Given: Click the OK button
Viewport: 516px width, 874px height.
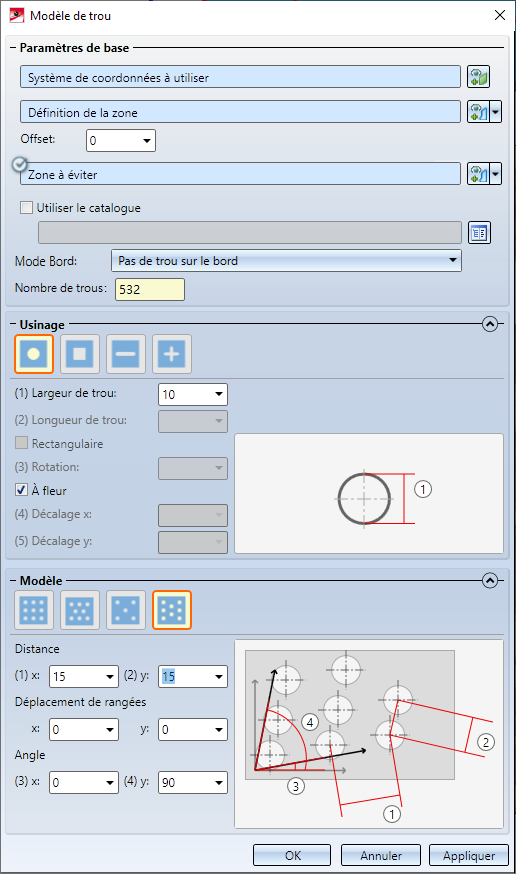Looking at the screenshot, I should [292, 856].
